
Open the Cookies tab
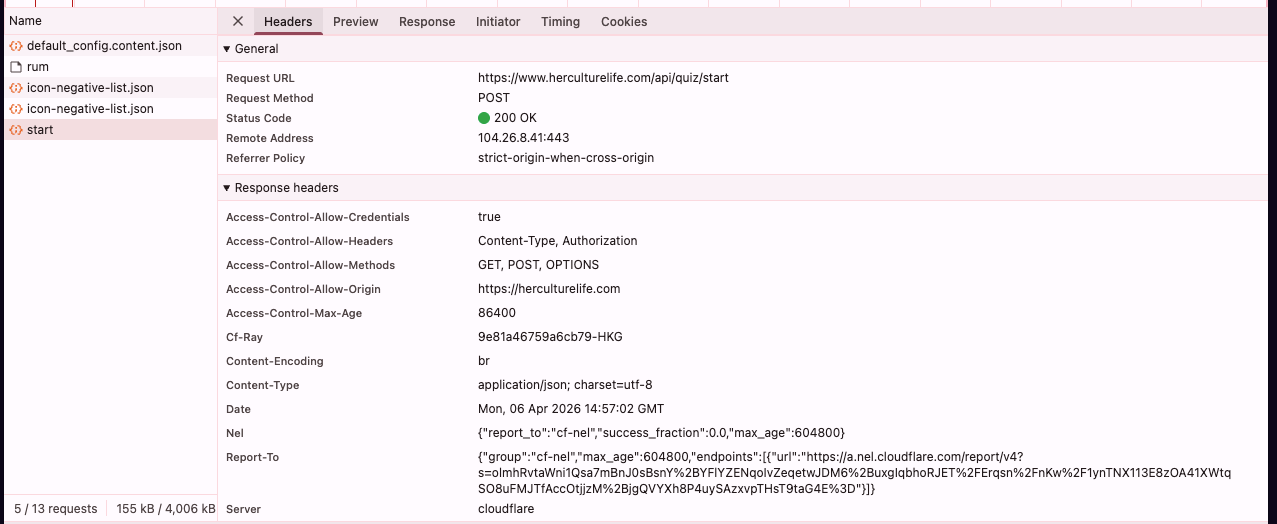[624, 22]
